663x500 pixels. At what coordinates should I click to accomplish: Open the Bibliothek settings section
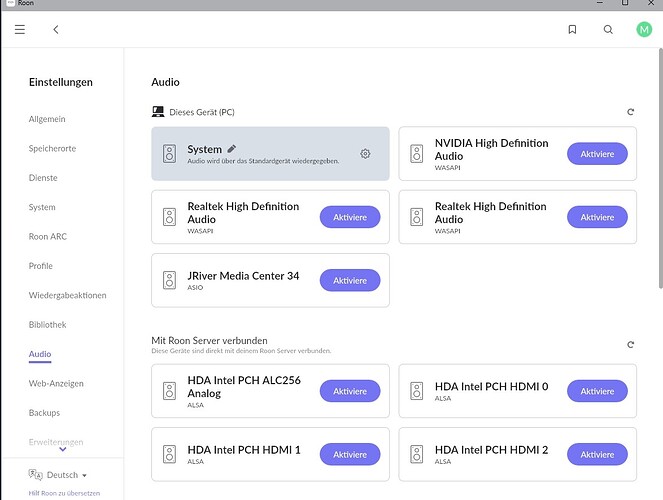(48, 325)
